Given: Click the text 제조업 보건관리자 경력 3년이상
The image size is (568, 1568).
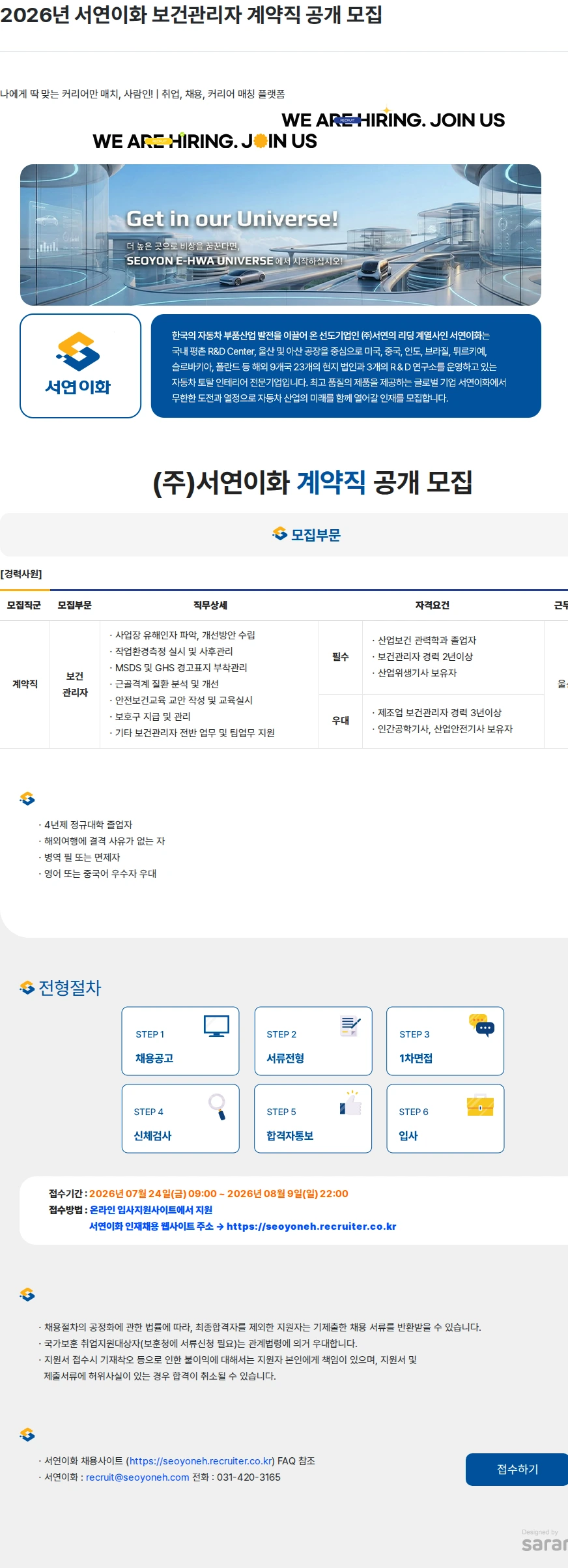Looking at the screenshot, I should [x=440, y=712].
